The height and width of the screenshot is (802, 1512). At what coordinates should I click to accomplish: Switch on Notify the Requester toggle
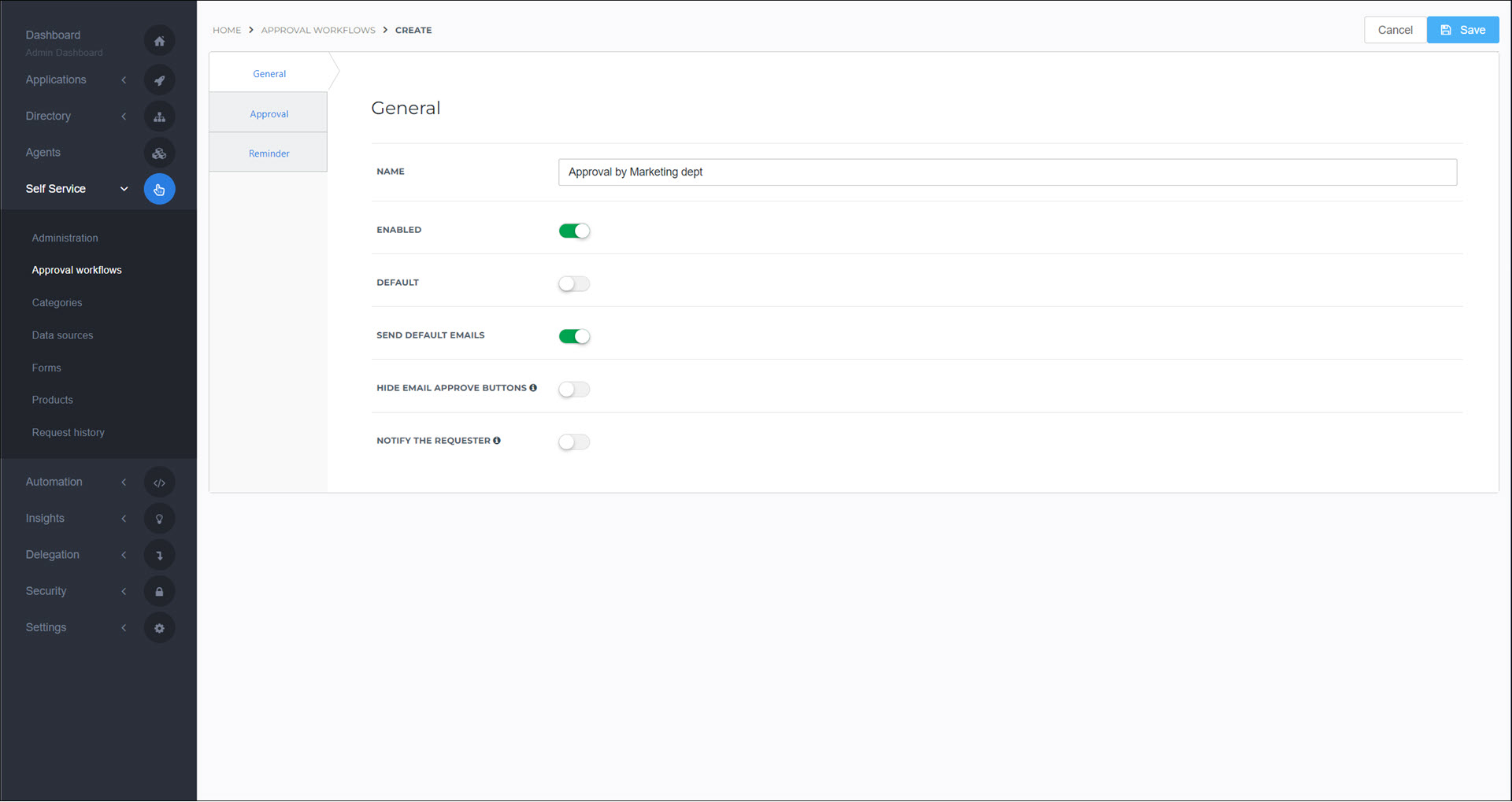click(574, 442)
